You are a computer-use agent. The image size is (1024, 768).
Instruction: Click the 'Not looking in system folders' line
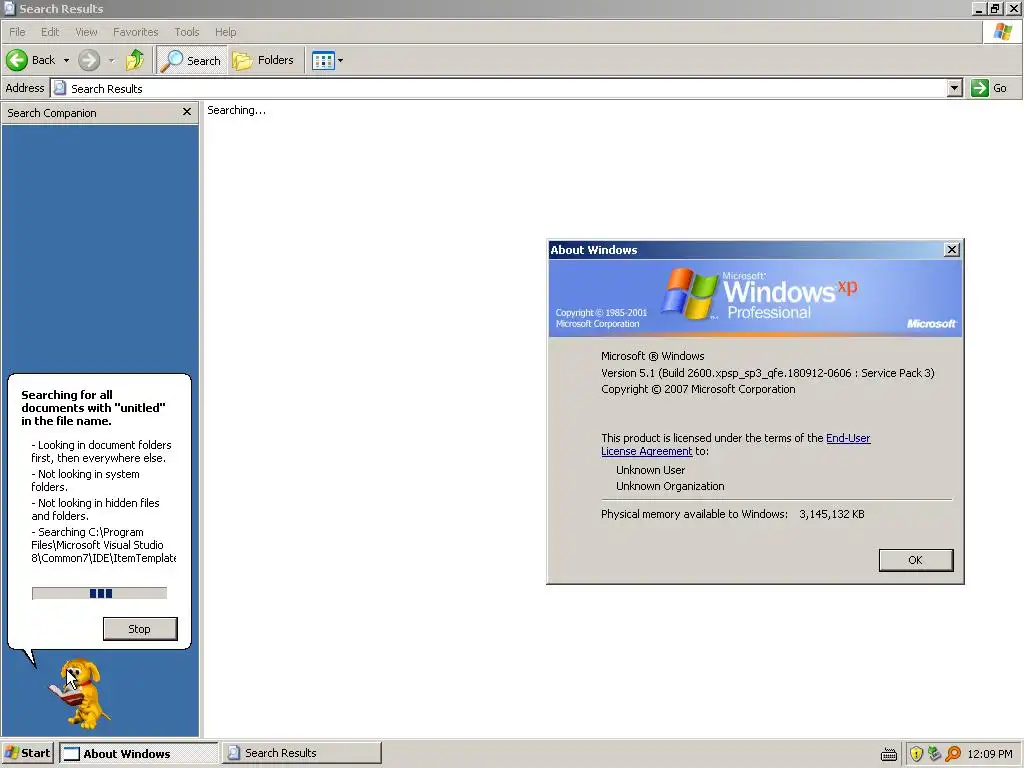(86, 480)
